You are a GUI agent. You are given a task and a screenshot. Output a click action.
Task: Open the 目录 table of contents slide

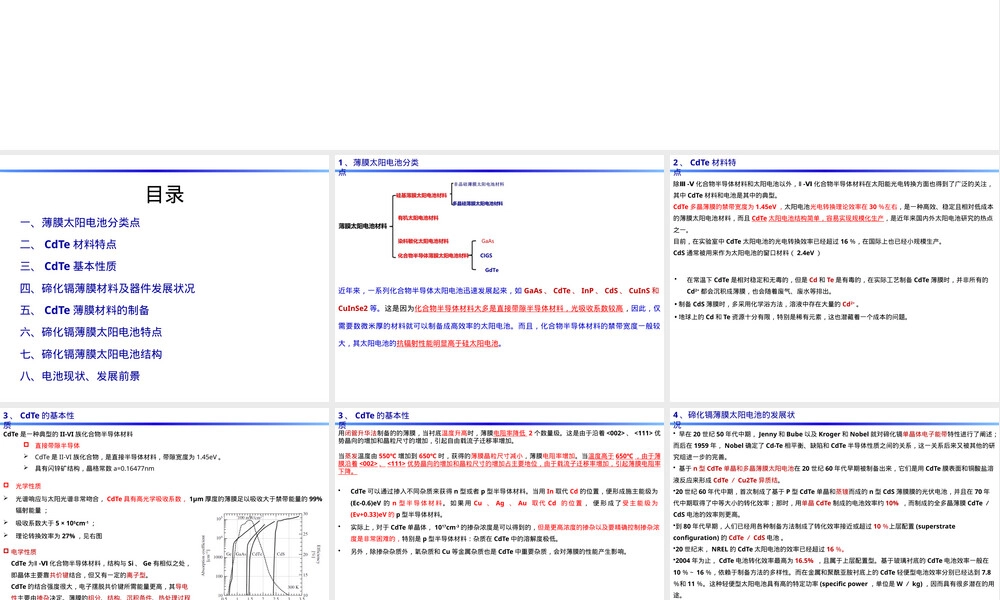(164, 279)
